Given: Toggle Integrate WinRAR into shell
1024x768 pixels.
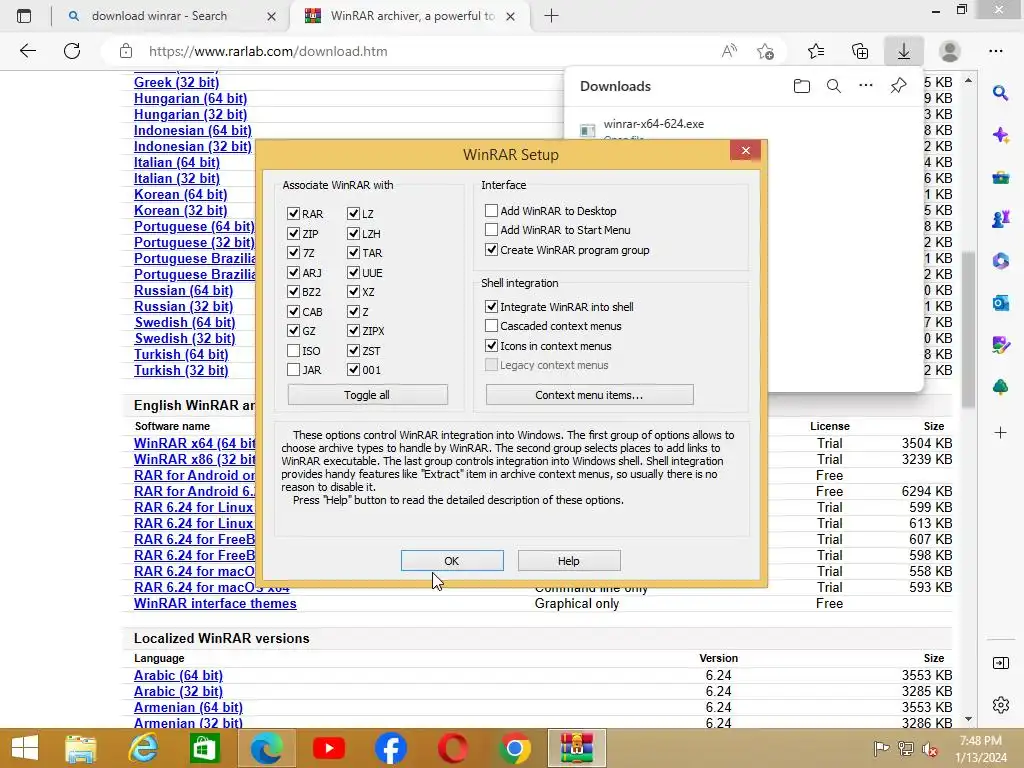Looking at the screenshot, I should coord(491,306).
